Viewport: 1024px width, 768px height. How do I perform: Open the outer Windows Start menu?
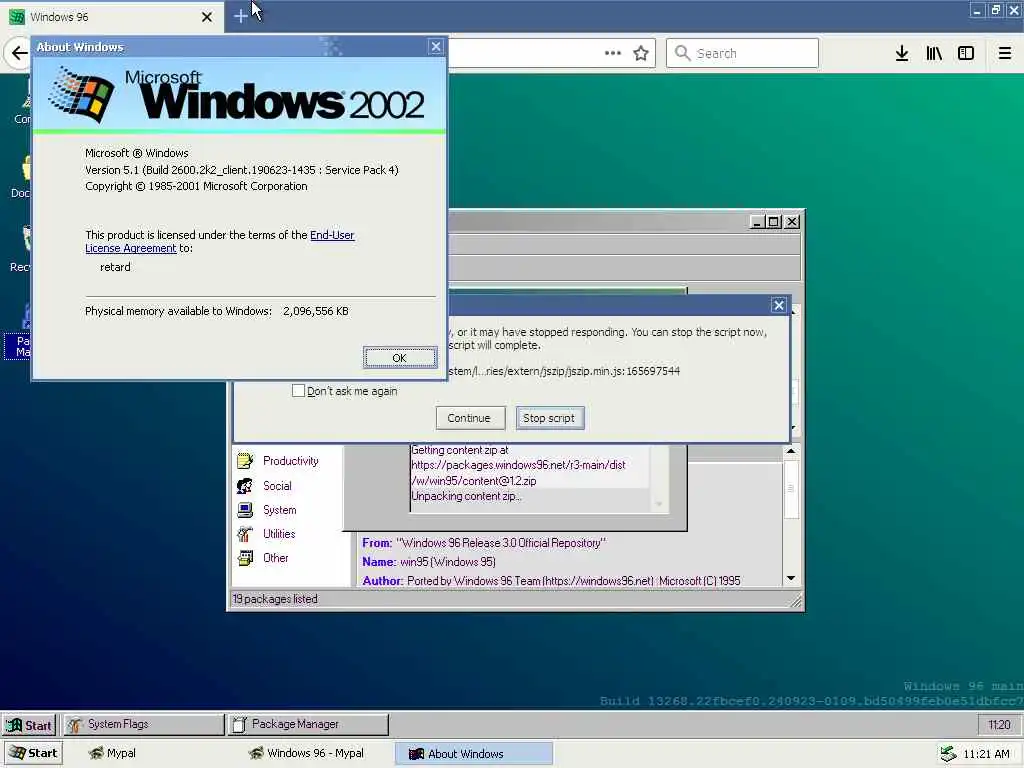[34, 753]
